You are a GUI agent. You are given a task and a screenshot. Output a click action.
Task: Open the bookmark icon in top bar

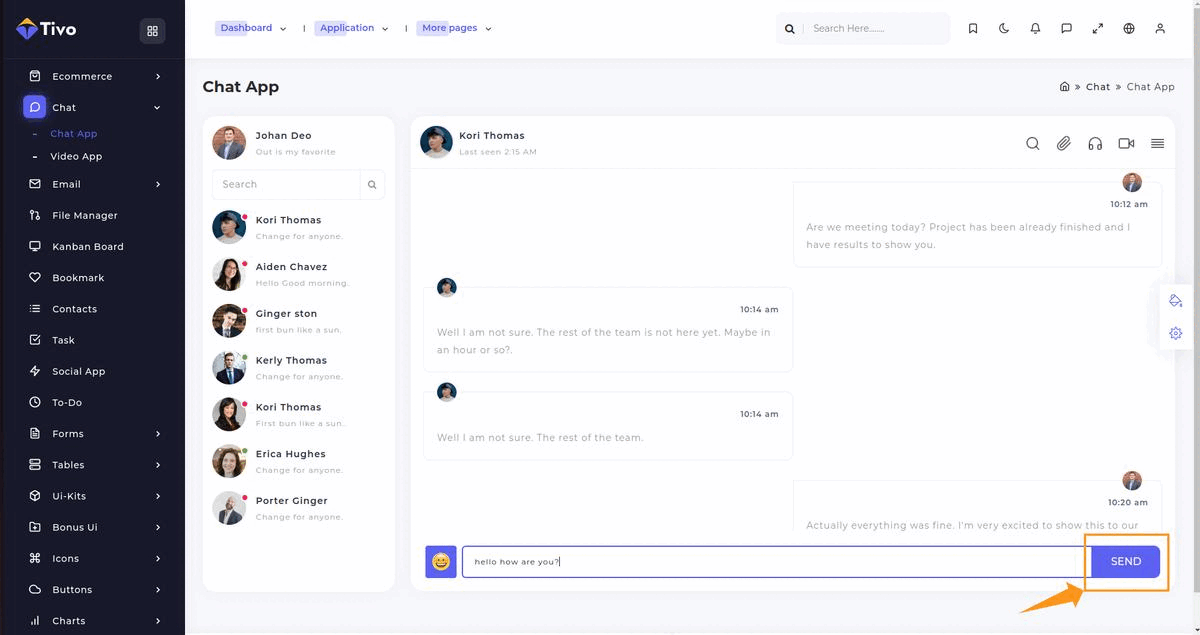click(x=973, y=29)
